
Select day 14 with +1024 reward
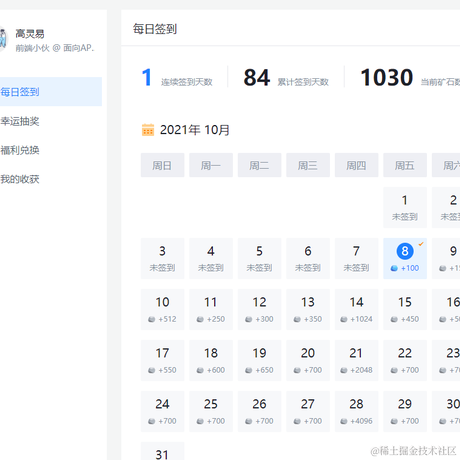[356, 309]
